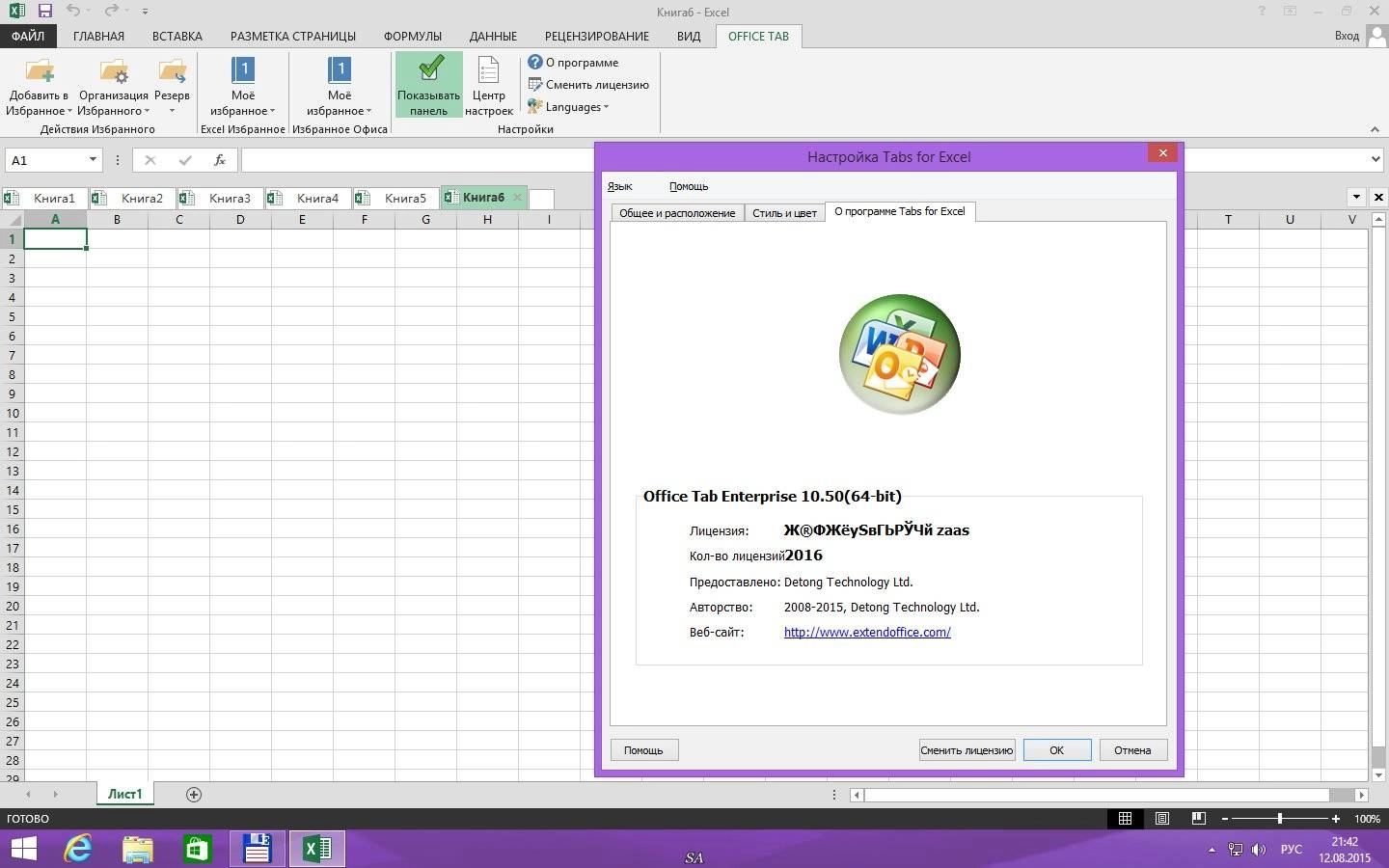Image resolution: width=1389 pixels, height=868 pixels.
Task: Confirm the dialog with OK
Action: pyautogui.click(x=1057, y=750)
